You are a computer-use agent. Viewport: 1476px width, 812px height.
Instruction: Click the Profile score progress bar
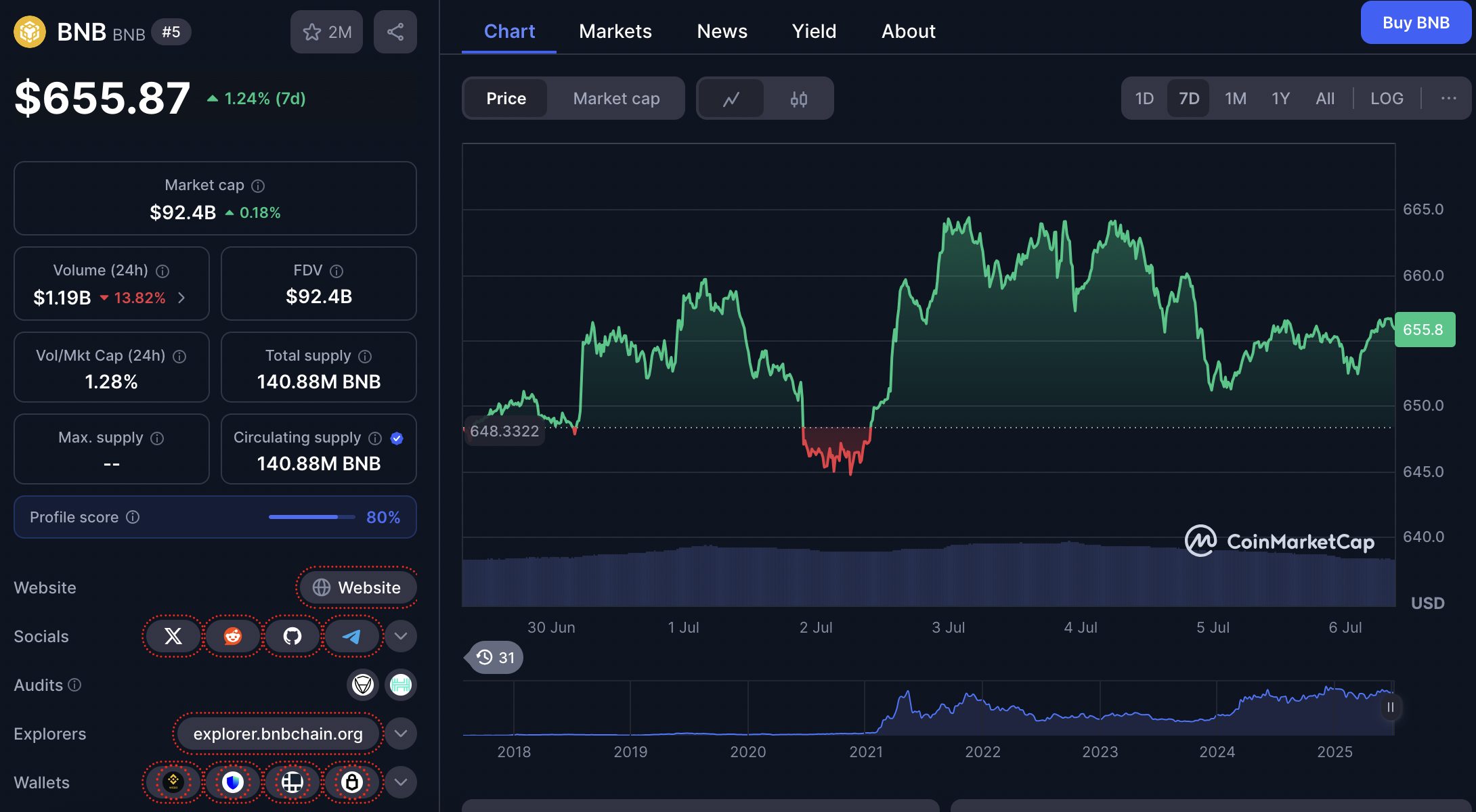[x=311, y=517]
